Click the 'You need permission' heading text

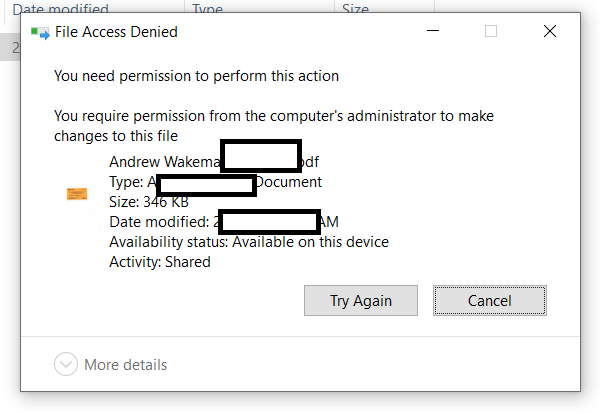point(196,76)
